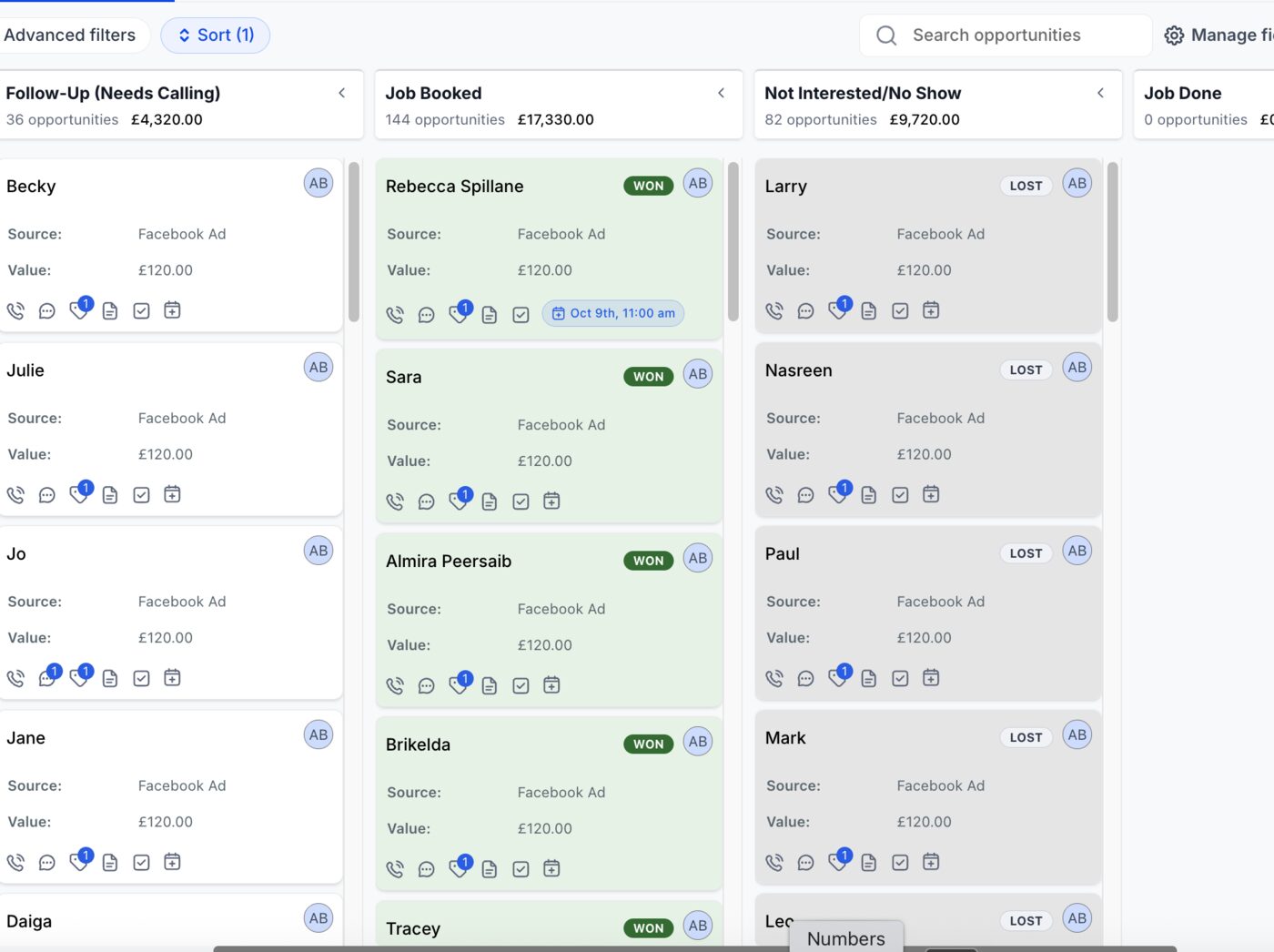Click the task checkbox icon on Almira Peersaib's card
The image size is (1274, 952).
coord(521,685)
